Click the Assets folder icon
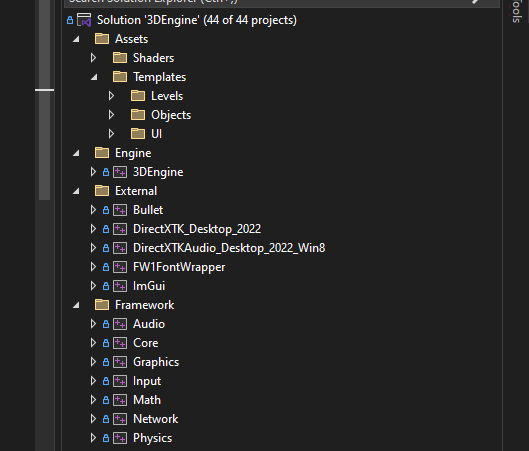Viewport: 529px width, 451px height. pos(102,39)
